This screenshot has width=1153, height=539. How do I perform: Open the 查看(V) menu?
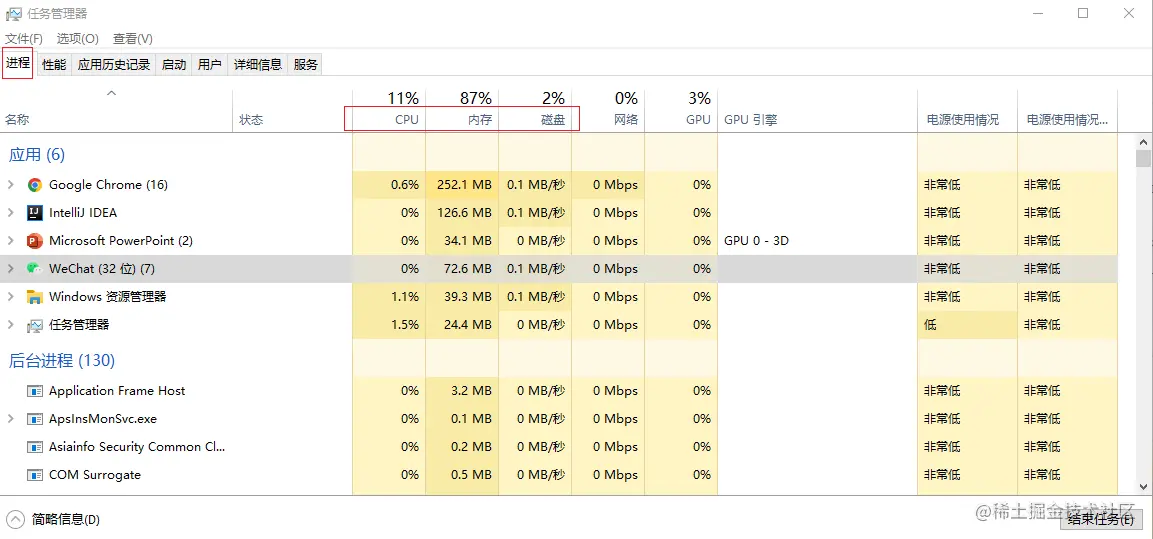(133, 38)
